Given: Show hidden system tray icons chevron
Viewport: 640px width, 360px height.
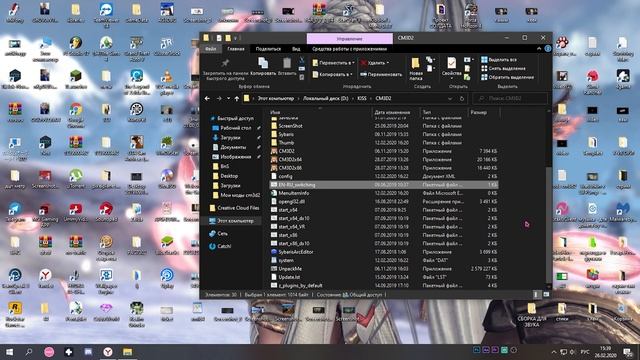Looking at the screenshot, I should coord(554,352).
